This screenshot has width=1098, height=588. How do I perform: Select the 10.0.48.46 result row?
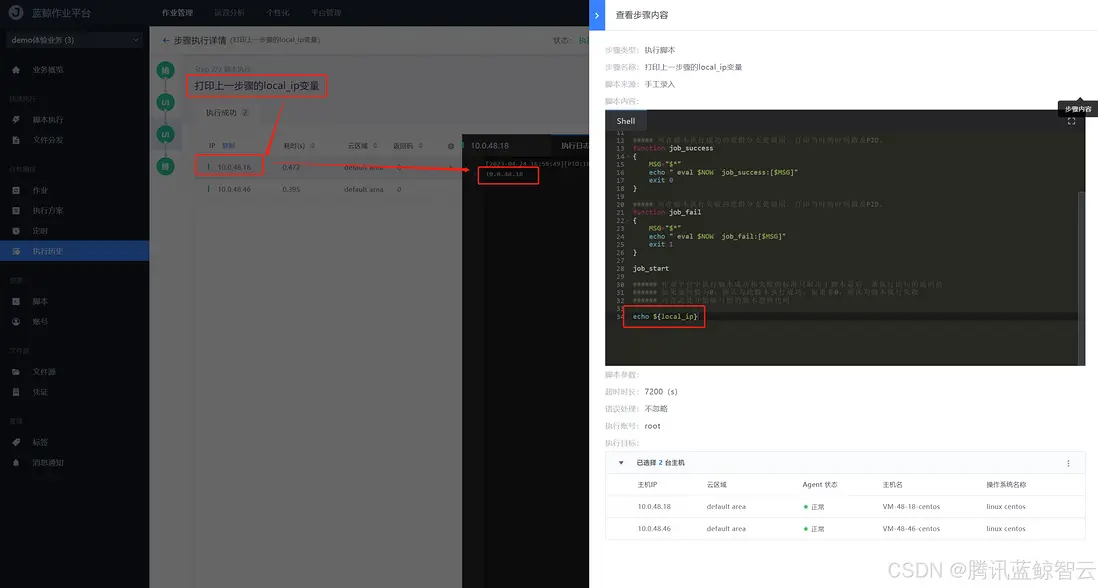328,189
